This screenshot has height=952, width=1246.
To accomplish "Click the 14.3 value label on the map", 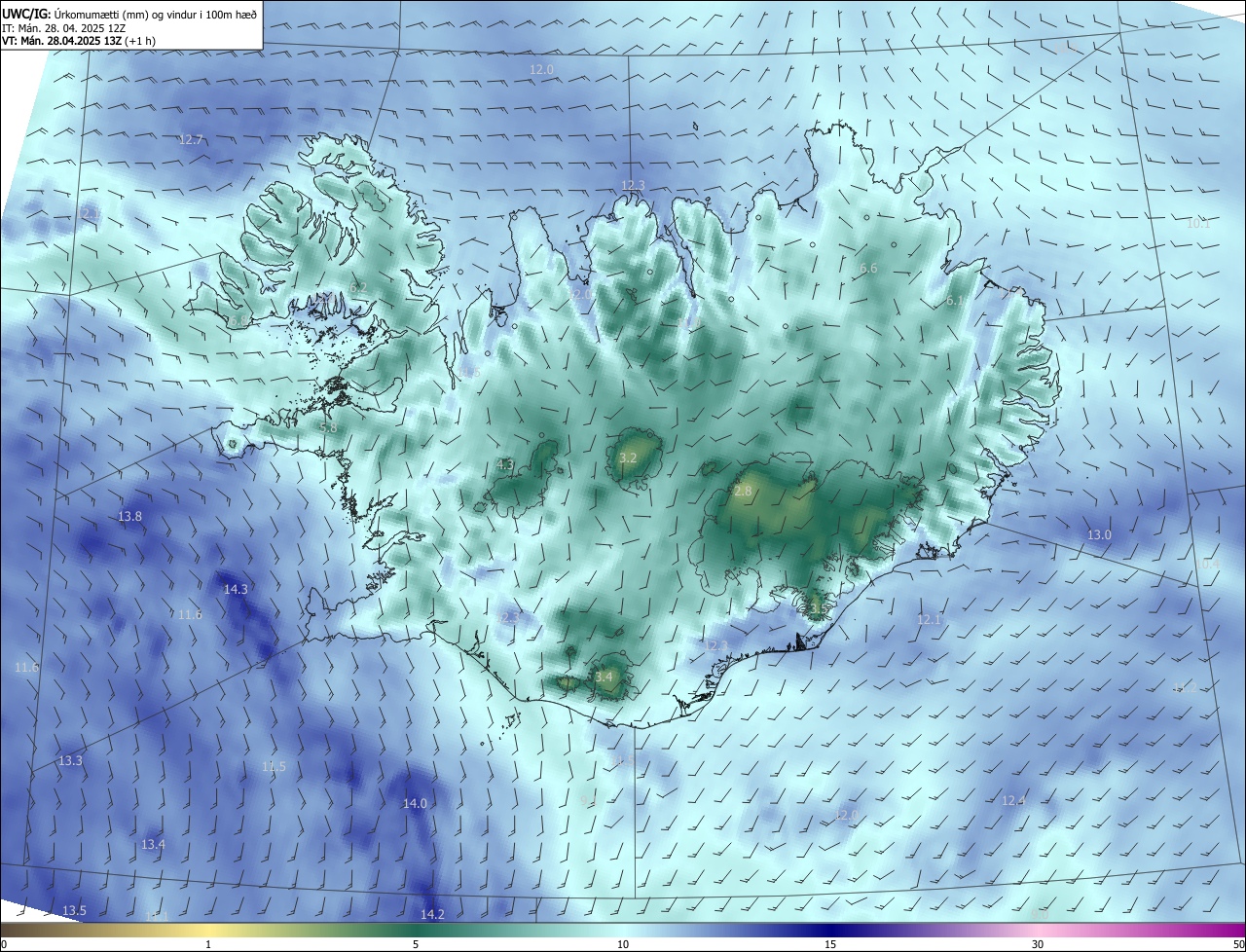I will tap(236, 590).
